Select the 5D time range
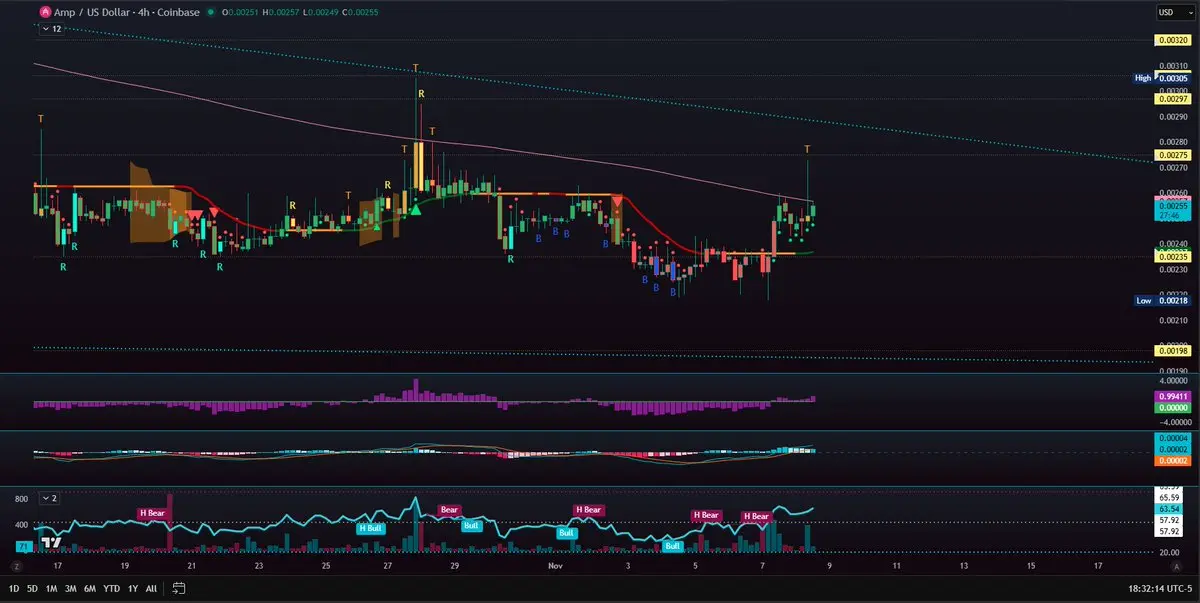The image size is (1200, 603). [34, 588]
